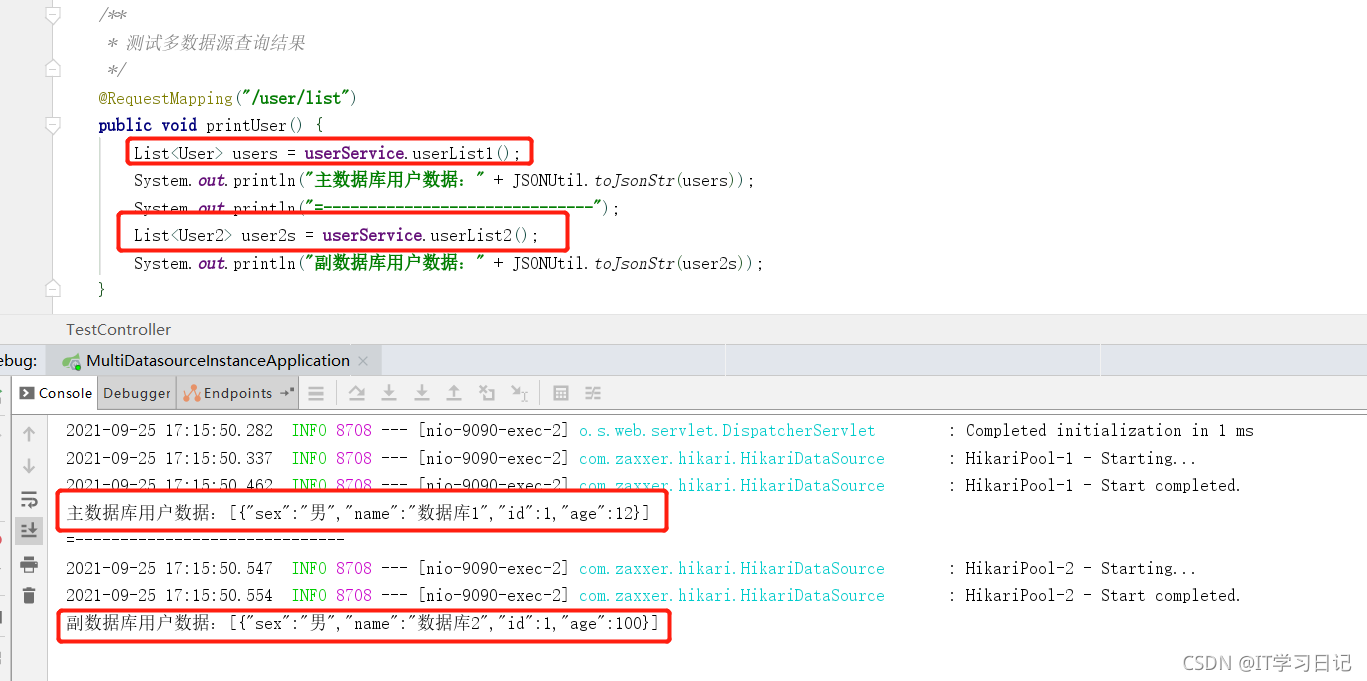The height and width of the screenshot is (681, 1367).
Task: Click the dashed separator output line
Action: click(205, 541)
